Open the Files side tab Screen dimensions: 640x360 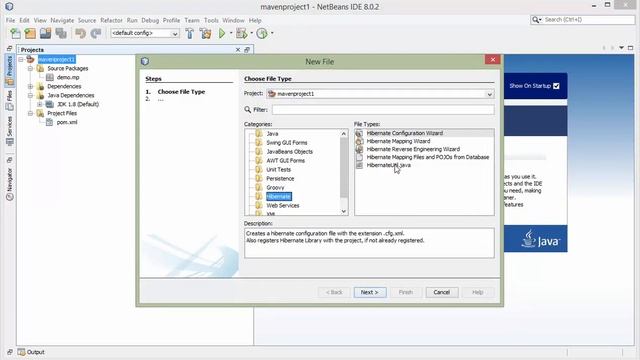tap(9, 100)
